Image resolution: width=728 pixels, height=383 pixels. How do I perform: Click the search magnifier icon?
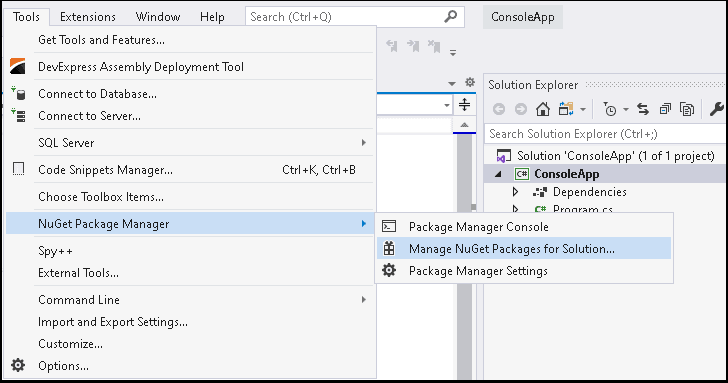450,17
